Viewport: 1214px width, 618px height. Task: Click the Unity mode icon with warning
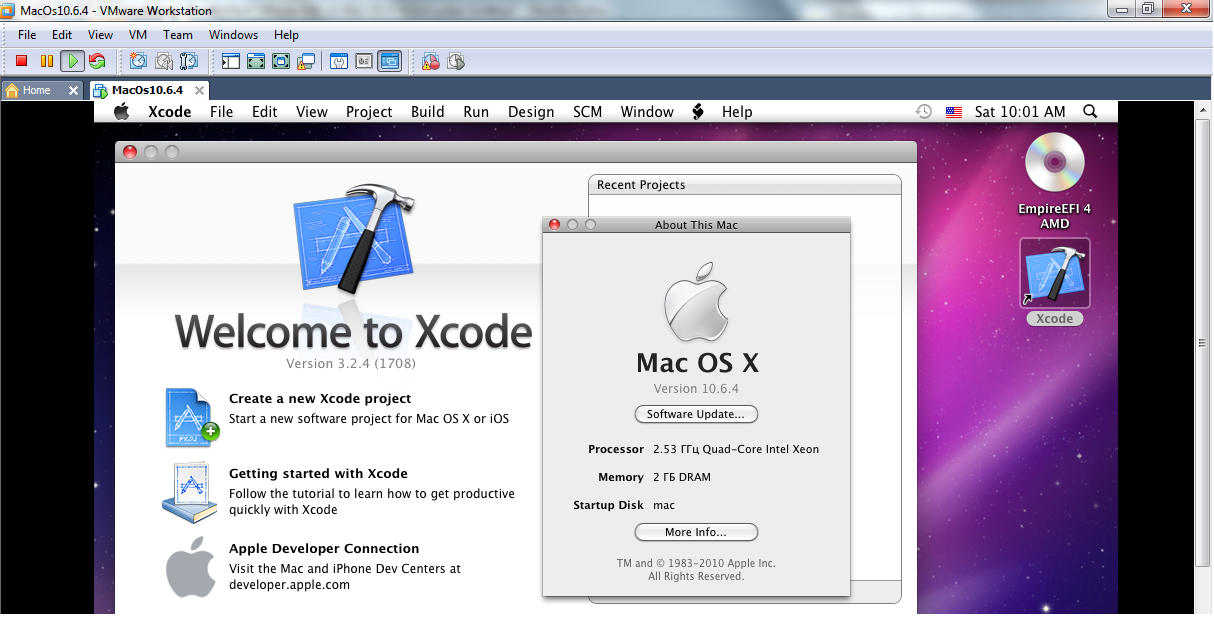[306, 62]
